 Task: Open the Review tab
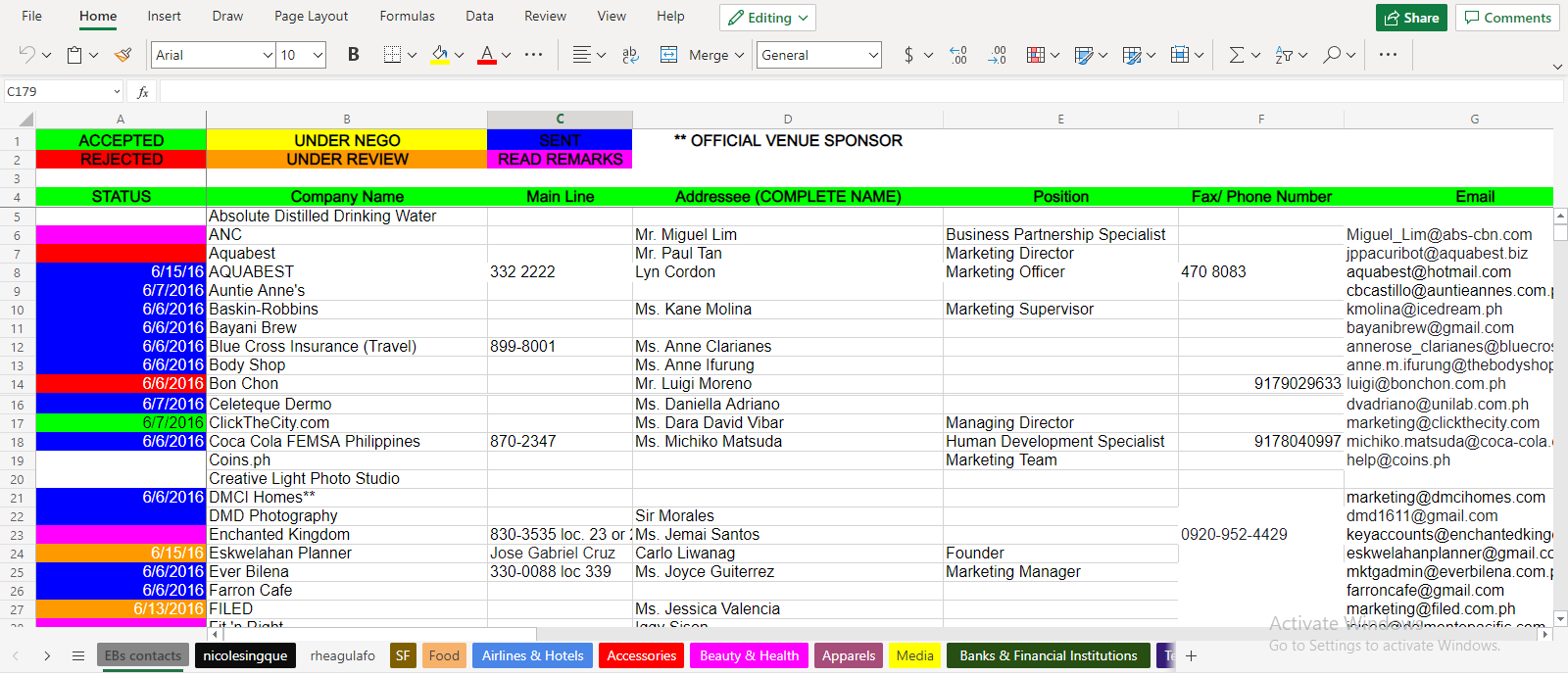pos(545,17)
